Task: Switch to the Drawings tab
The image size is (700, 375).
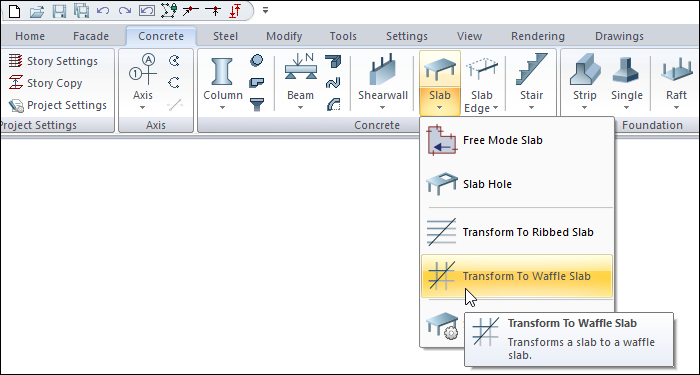Action: (x=619, y=36)
